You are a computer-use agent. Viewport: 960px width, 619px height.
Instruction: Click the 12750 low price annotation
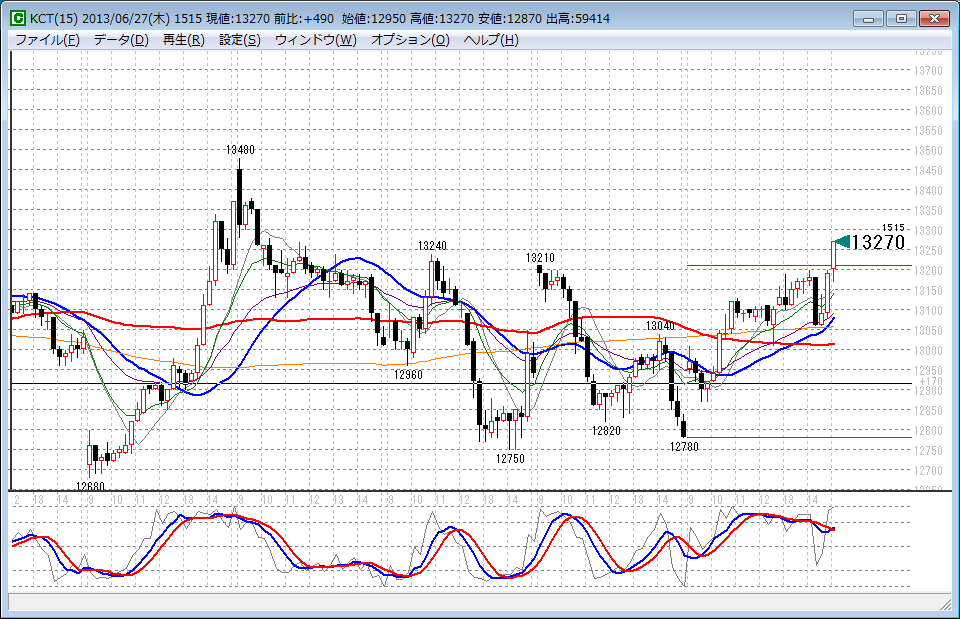pyautogui.click(x=510, y=459)
